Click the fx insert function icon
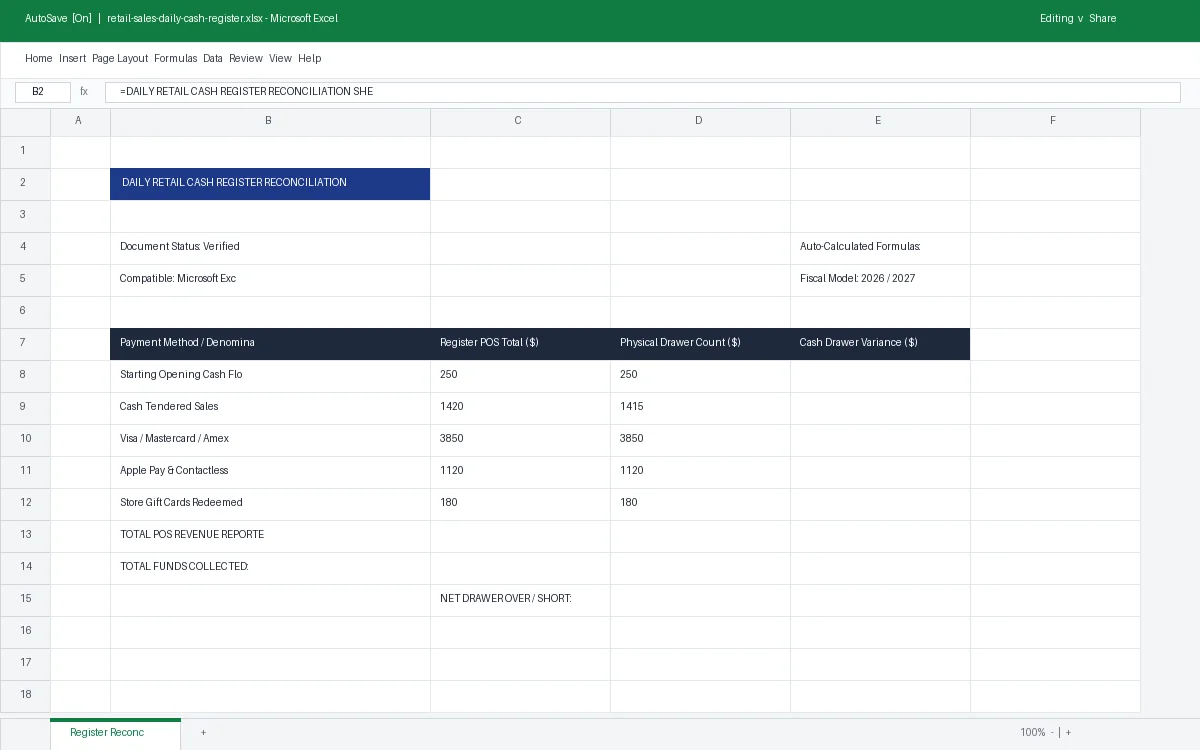1200x750 pixels. (84, 92)
